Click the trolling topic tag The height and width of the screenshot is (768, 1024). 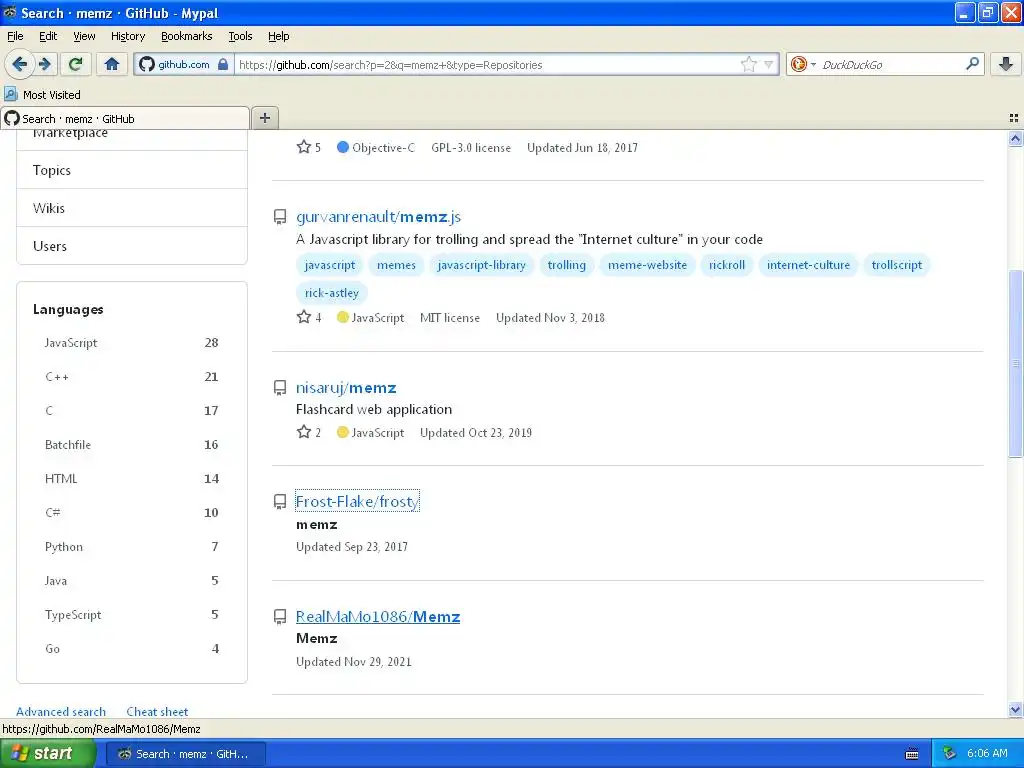pos(566,264)
